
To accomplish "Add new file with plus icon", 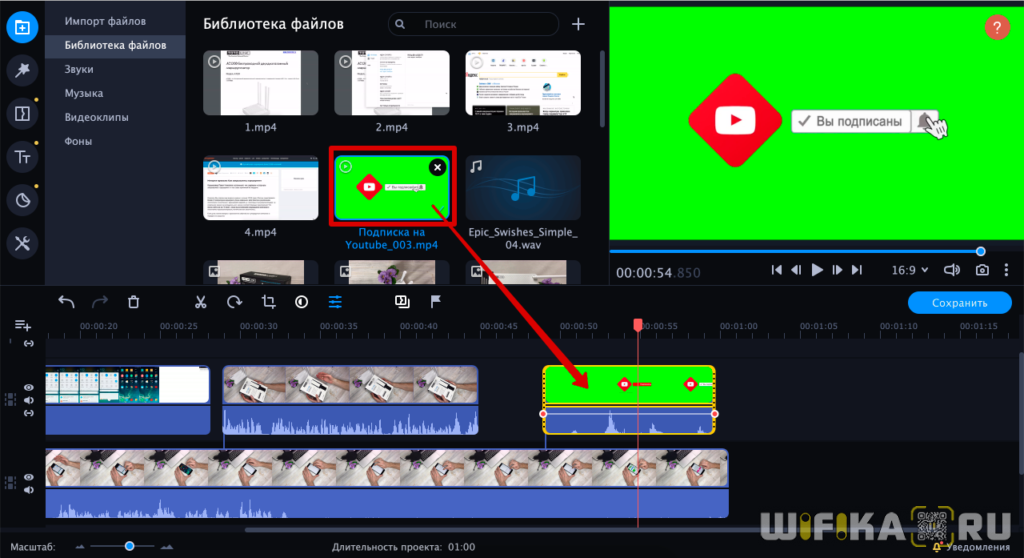I will 578,24.
